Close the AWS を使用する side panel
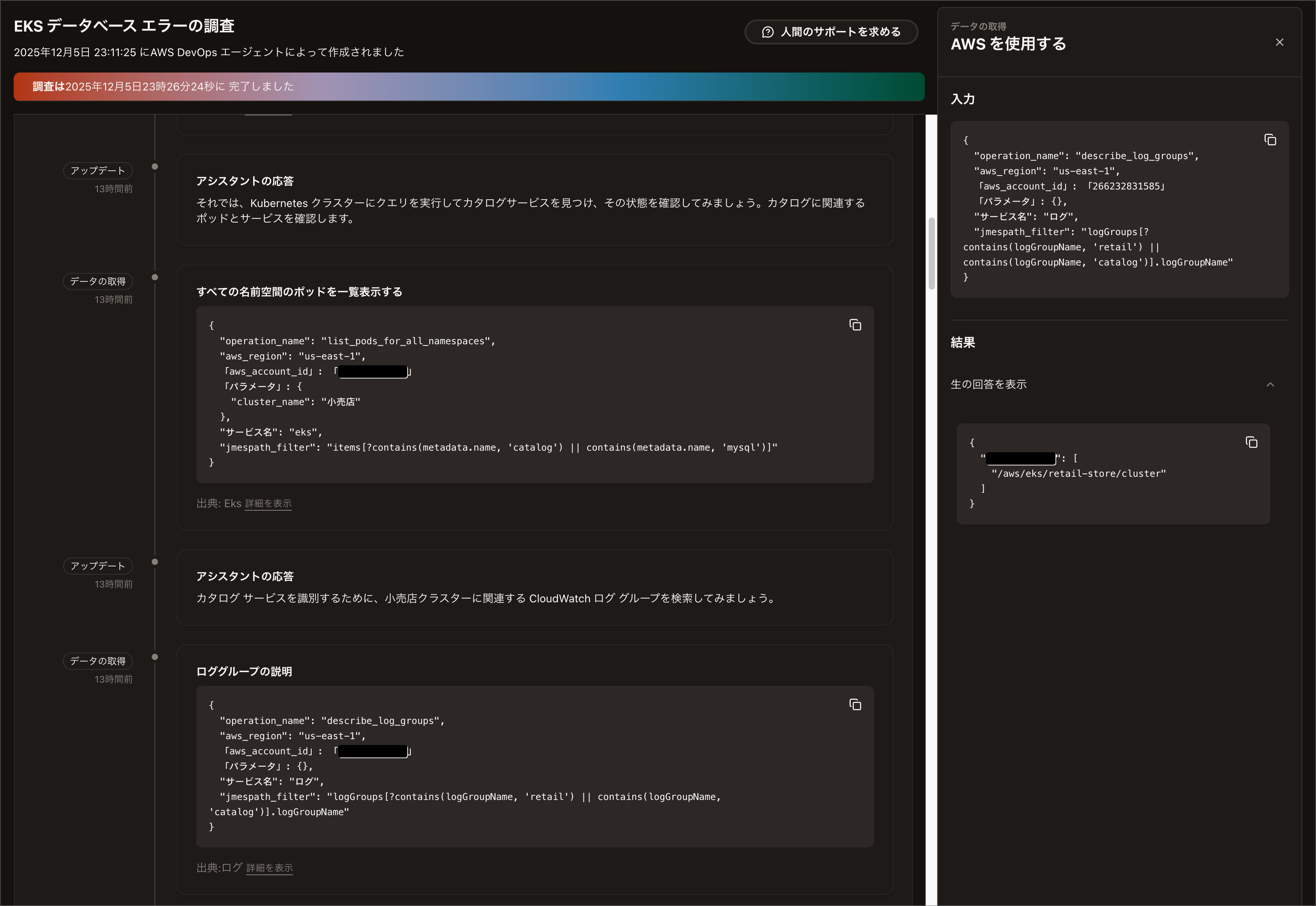 [x=1279, y=42]
